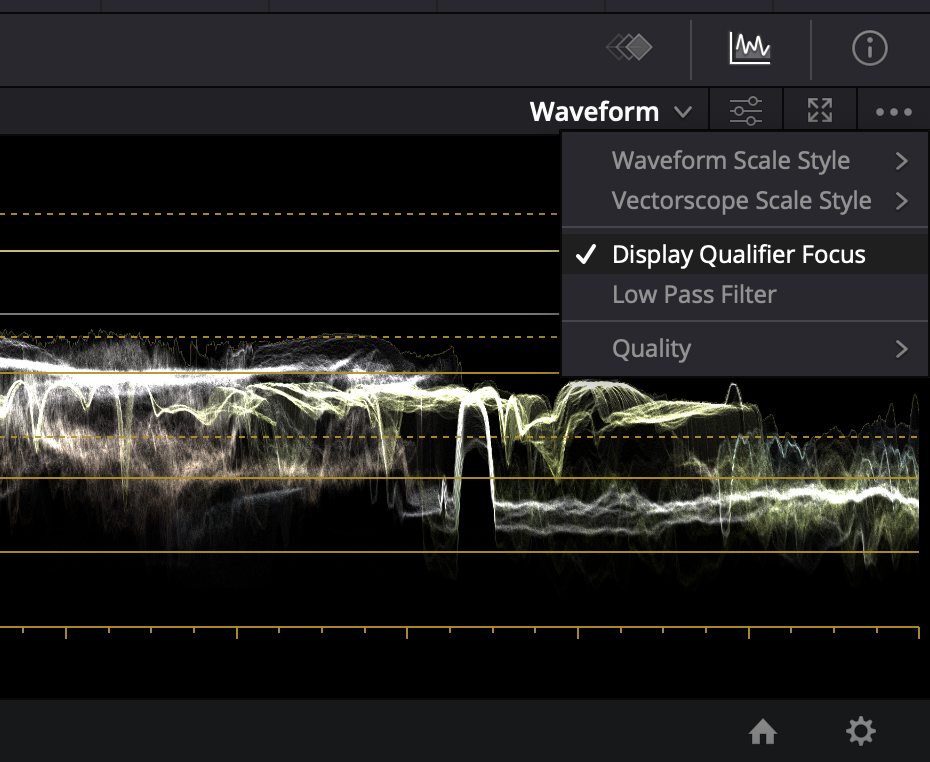
Task: Uncheck Display Qualifier Focus checkmark
Action: [x=586, y=255]
